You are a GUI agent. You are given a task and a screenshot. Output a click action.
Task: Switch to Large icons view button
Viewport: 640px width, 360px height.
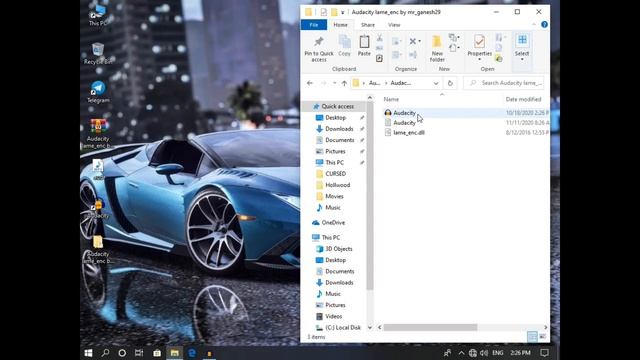pyautogui.click(x=542, y=336)
